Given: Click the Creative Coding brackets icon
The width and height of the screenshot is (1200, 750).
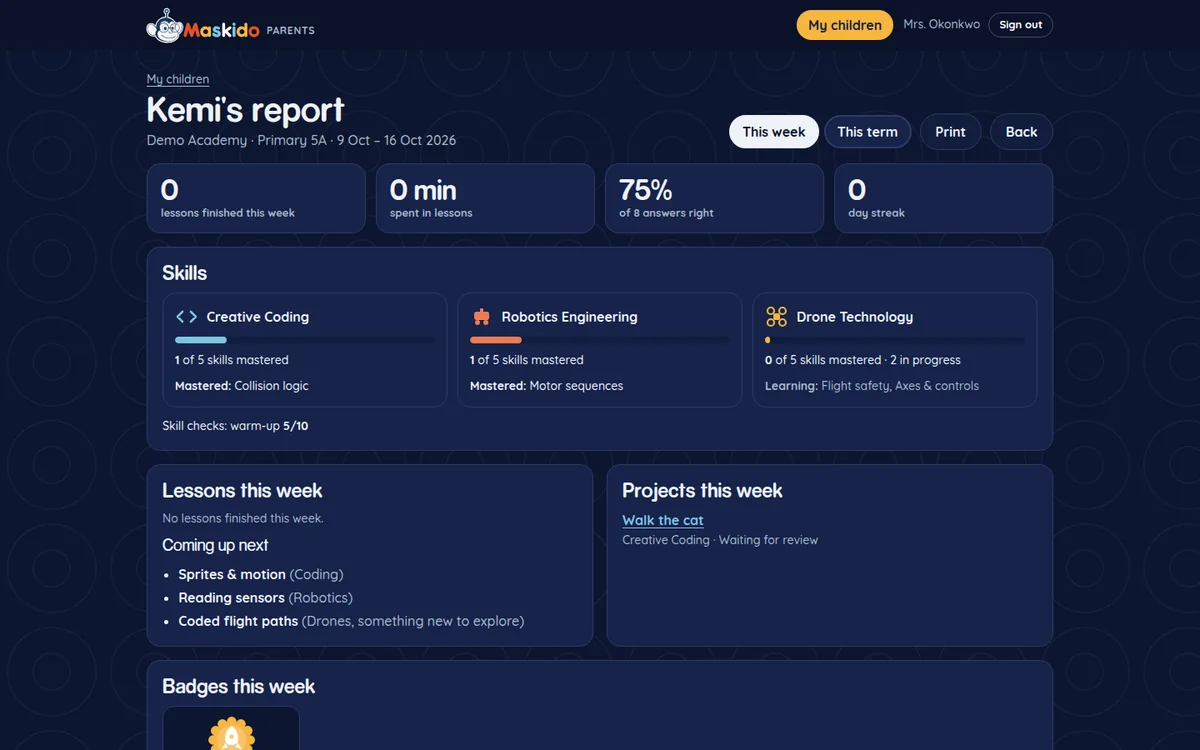Looking at the screenshot, I should pyautogui.click(x=187, y=317).
